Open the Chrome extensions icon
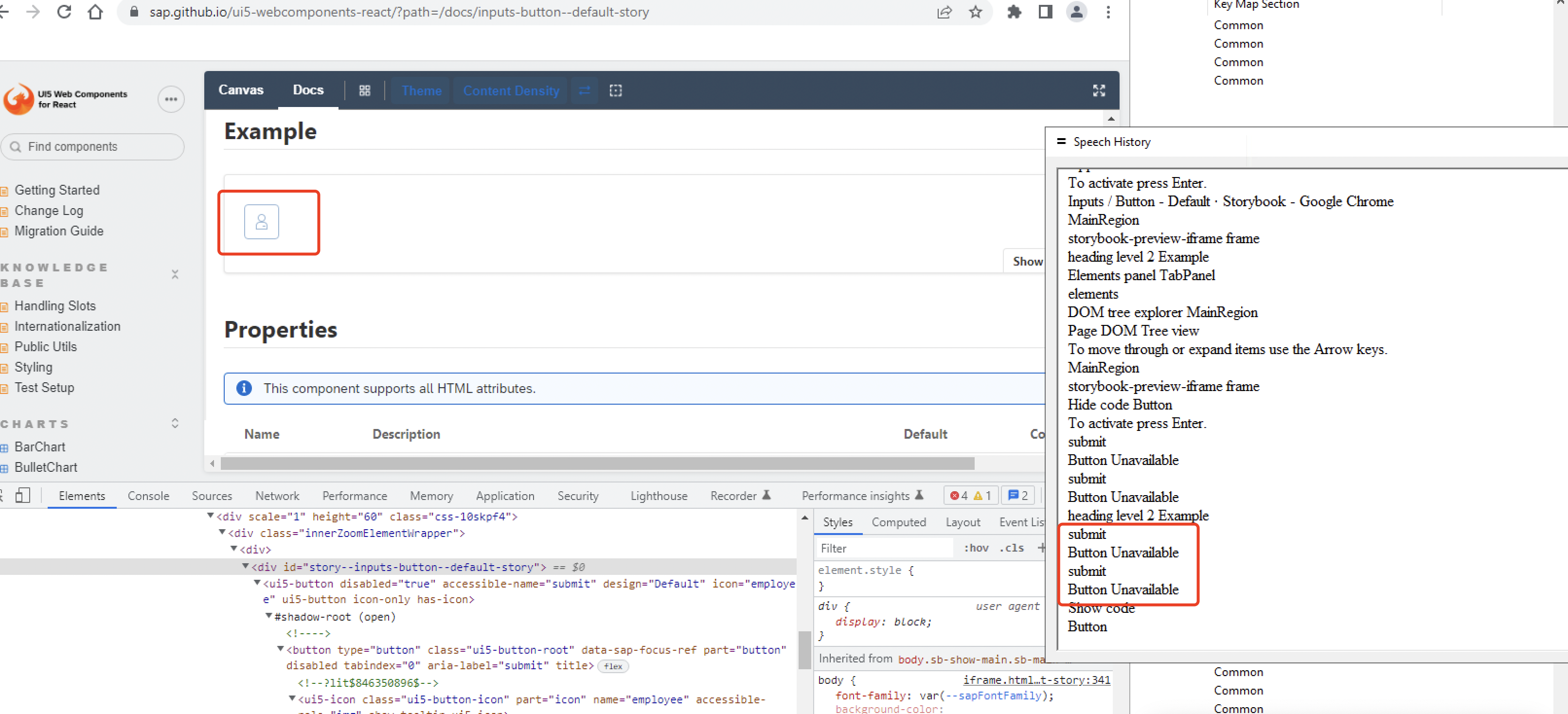This screenshot has width=1568, height=714. coord(1014,12)
